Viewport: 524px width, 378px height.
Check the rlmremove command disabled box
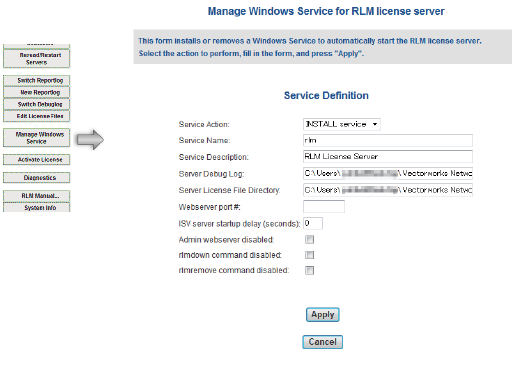[x=309, y=270]
